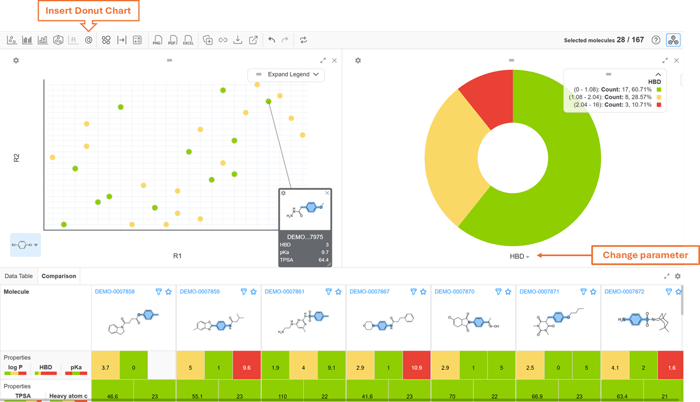Click the red legend swatch for HBD
700x402 pixels.
[660, 104]
